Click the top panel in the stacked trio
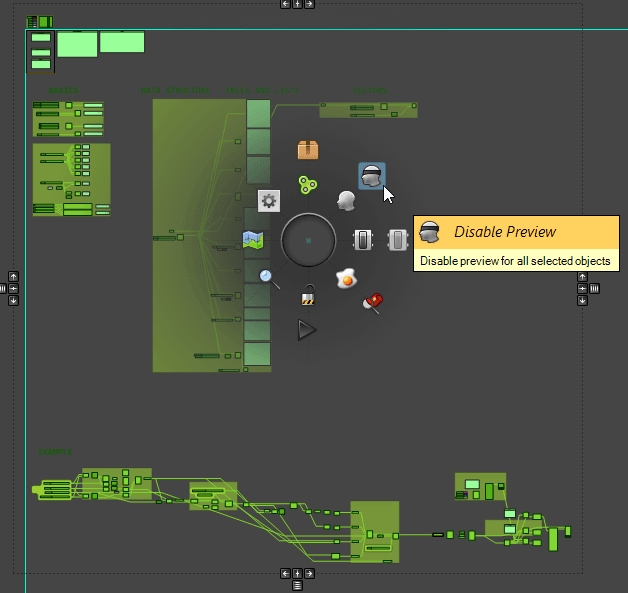This screenshot has height=593, width=628. coord(41,37)
